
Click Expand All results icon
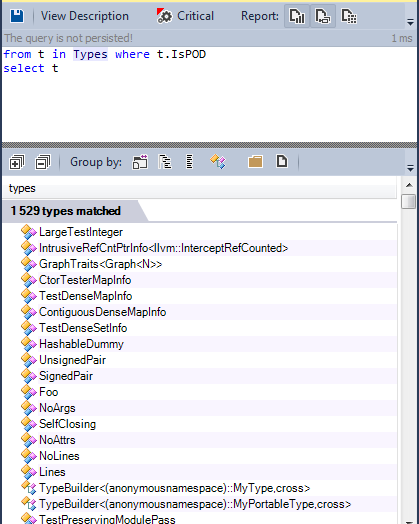click(17, 162)
